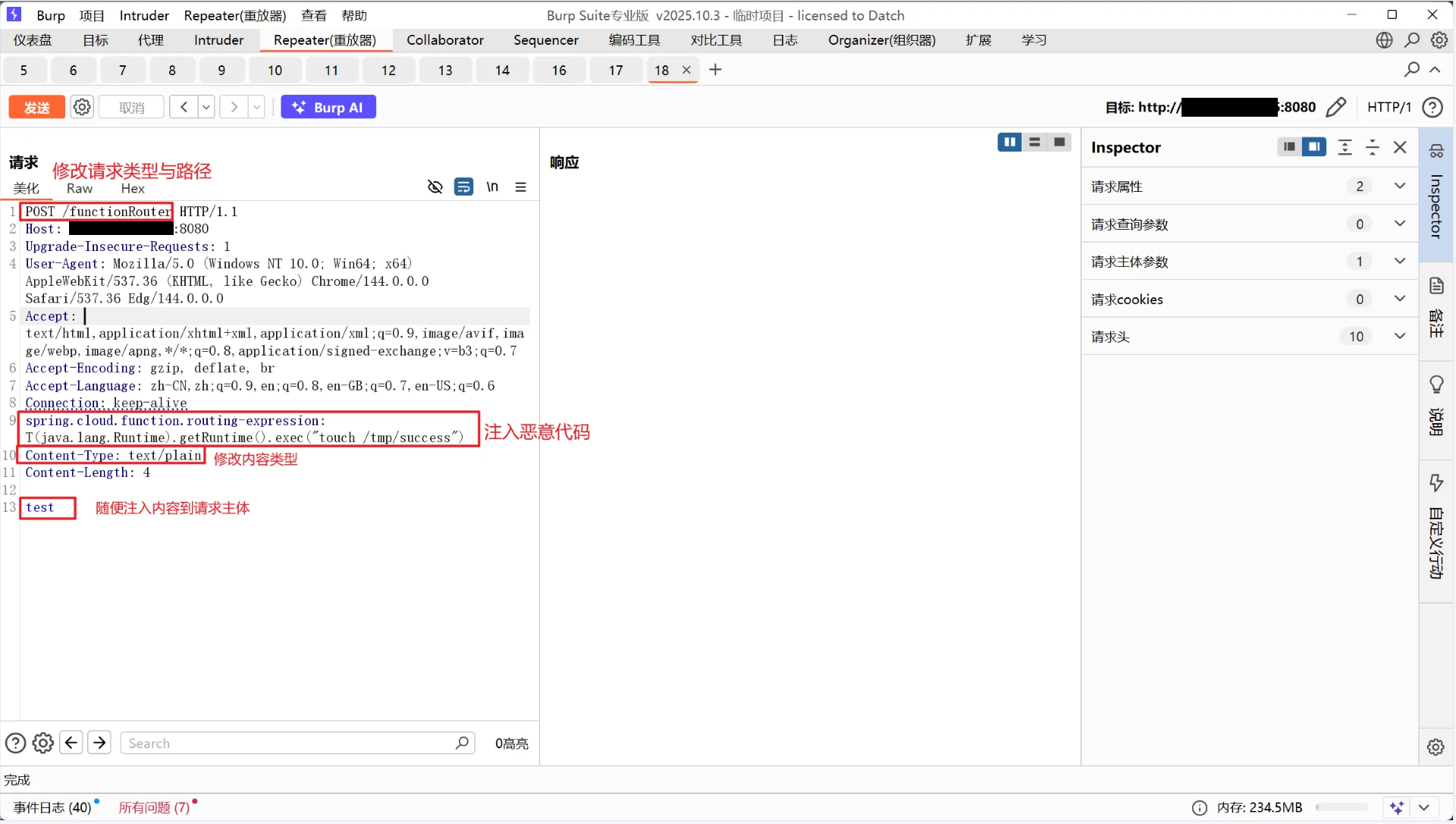Collapse all Inspector sections icon
The height and width of the screenshot is (824, 1456).
1373,147
